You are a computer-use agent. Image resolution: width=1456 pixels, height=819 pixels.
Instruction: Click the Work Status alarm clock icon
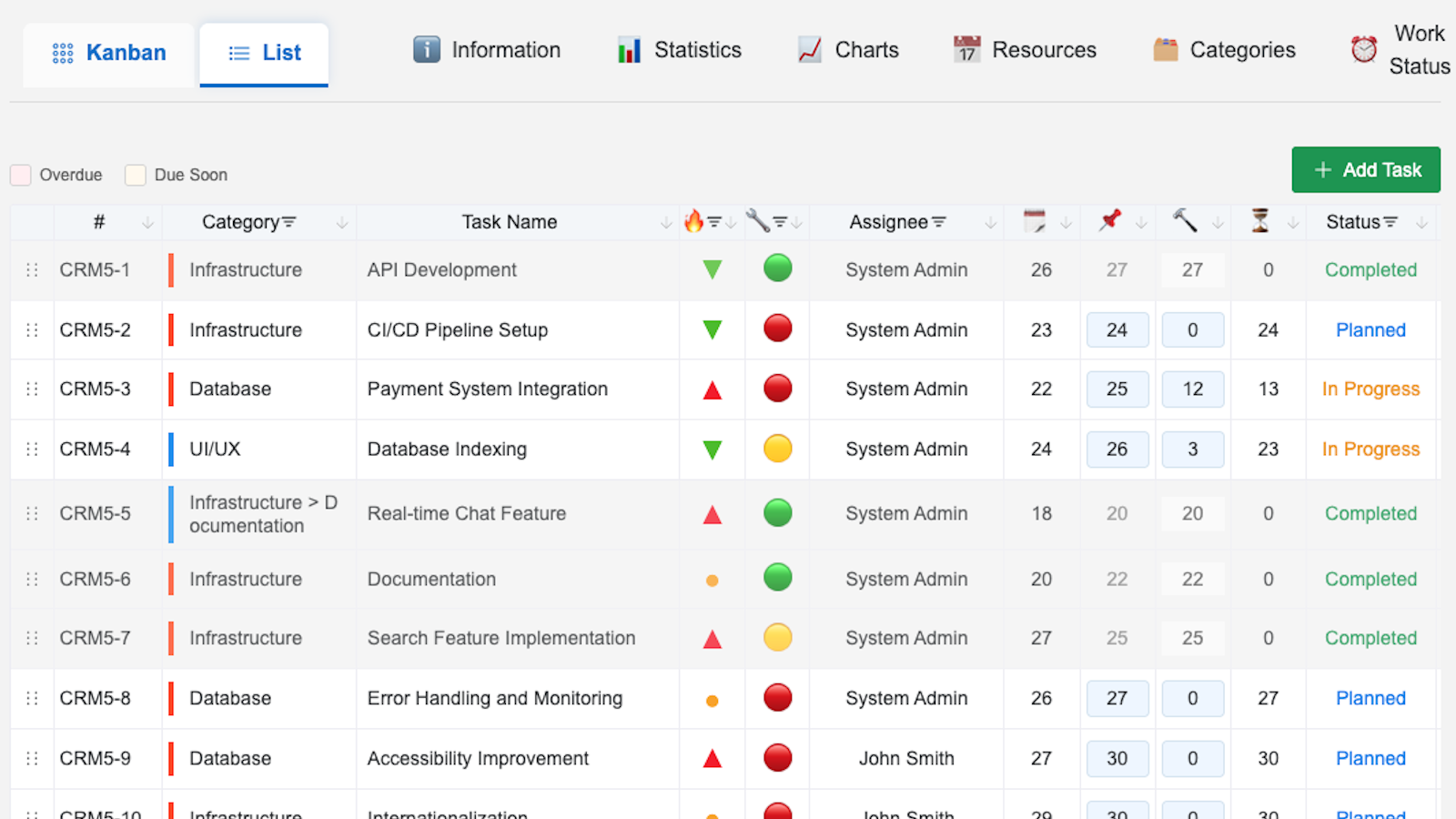pos(1363,50)
